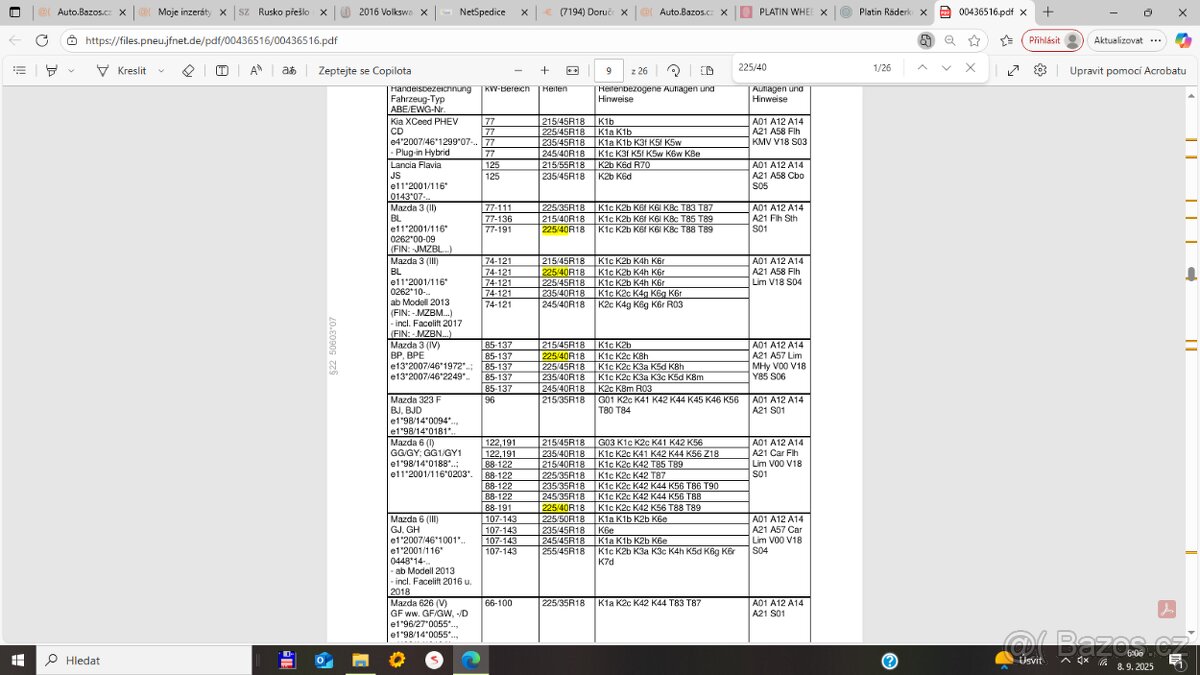Viewport: 1200px width, 675px height.
Task: Click the Přihlásit sign-in button
Action: click(x=1052, y=40)
